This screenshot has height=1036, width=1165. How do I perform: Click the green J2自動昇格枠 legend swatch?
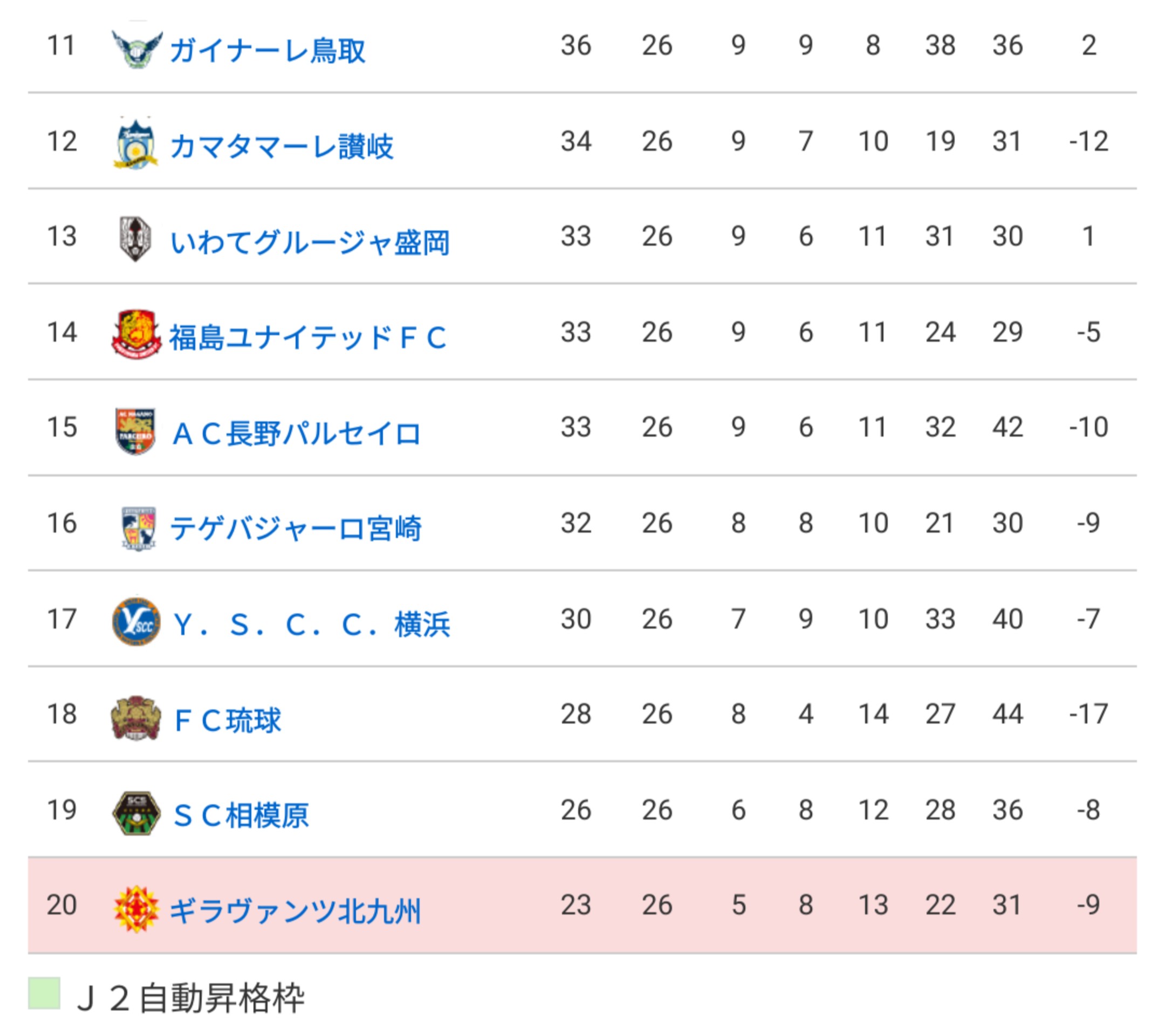(x=44, y=993)
